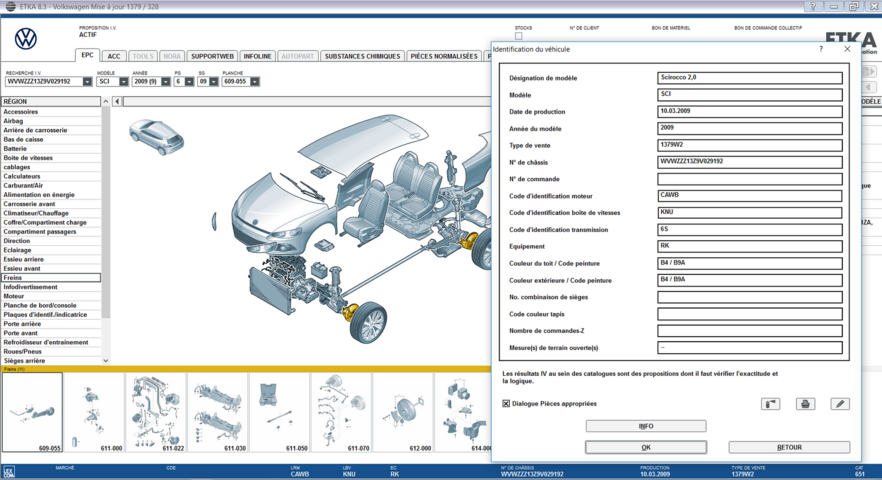882x480 pixels.
Task: Open the PIÈCES NORMALISÉES tab
Action: pos(444,56)
